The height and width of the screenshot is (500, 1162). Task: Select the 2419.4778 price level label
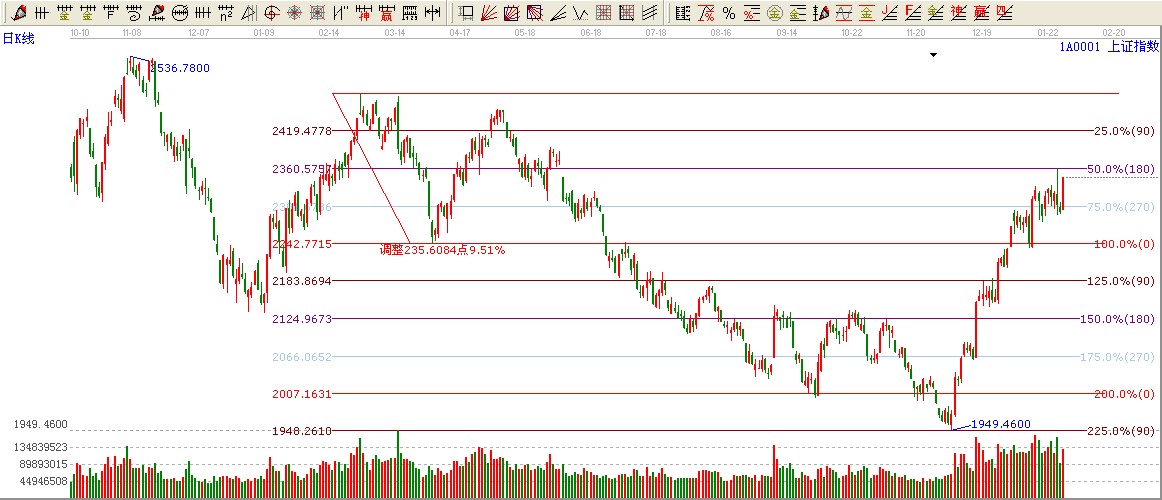301,131
